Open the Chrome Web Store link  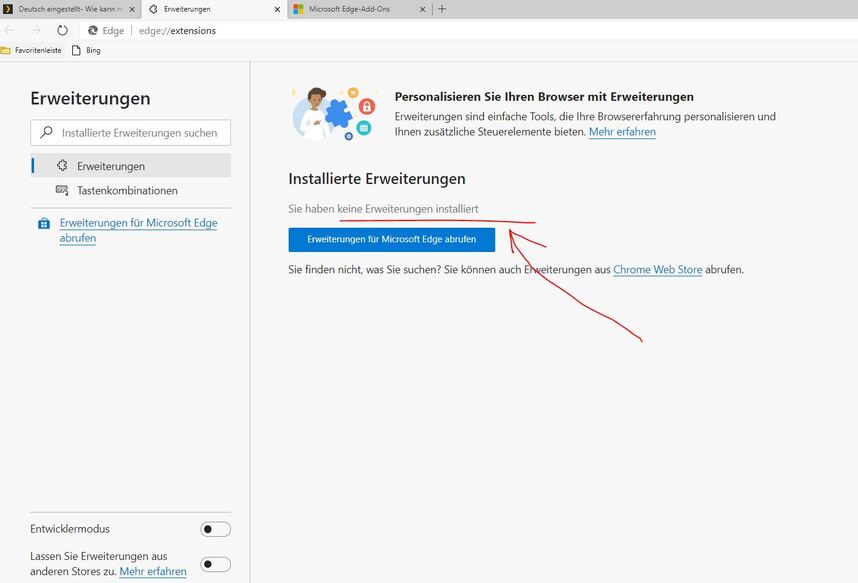tap(657, 270)
